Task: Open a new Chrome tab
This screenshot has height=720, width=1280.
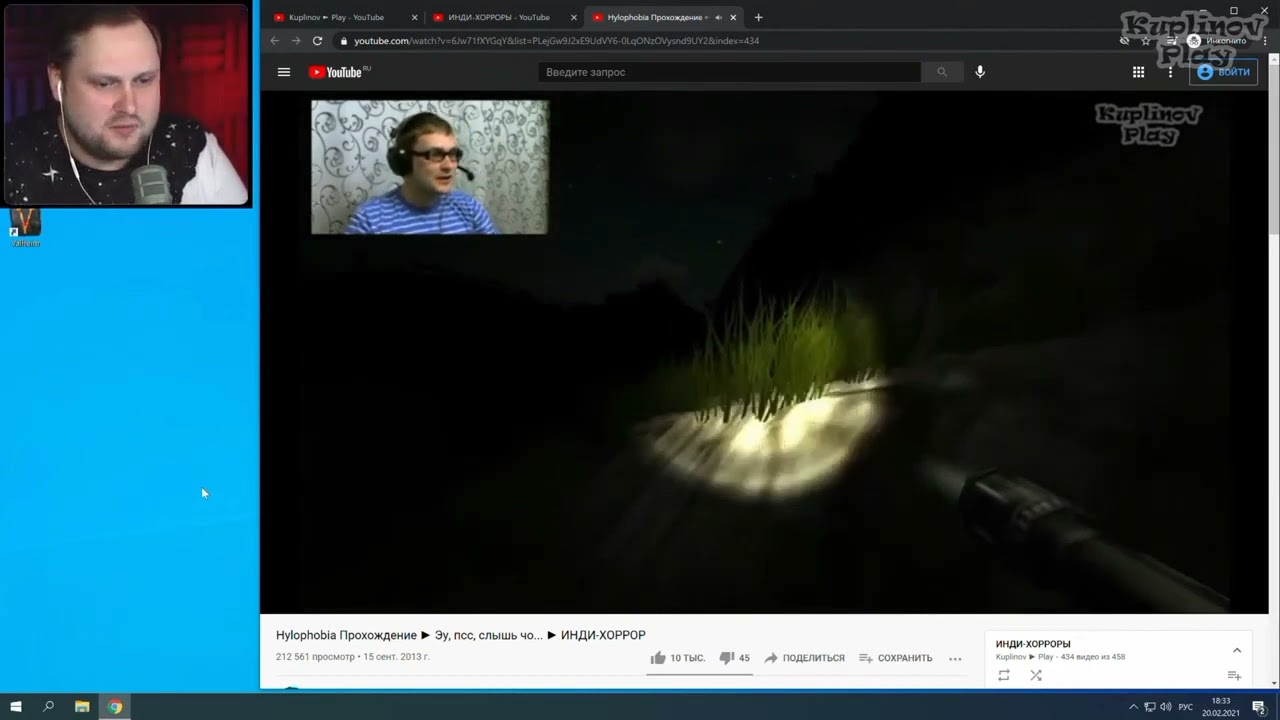Action: [x=758, y=17]
